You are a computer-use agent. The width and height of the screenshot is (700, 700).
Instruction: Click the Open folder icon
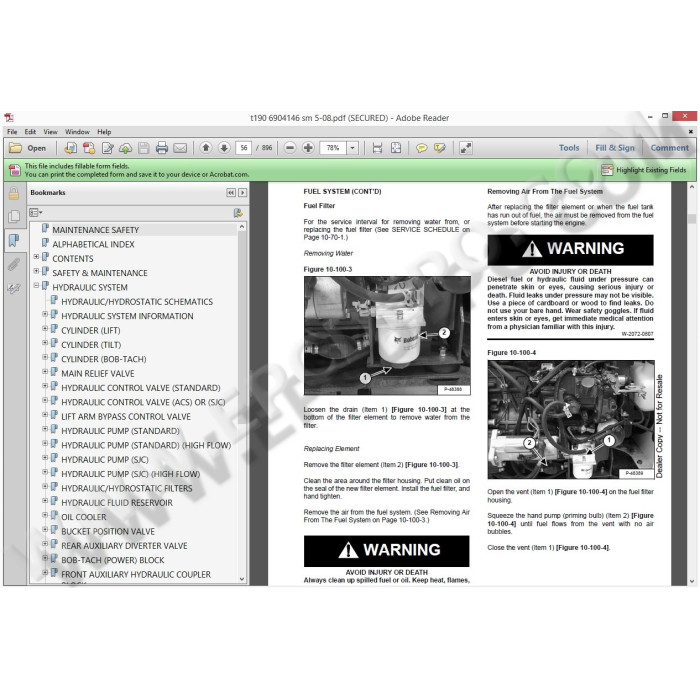[x=16, y=148]
